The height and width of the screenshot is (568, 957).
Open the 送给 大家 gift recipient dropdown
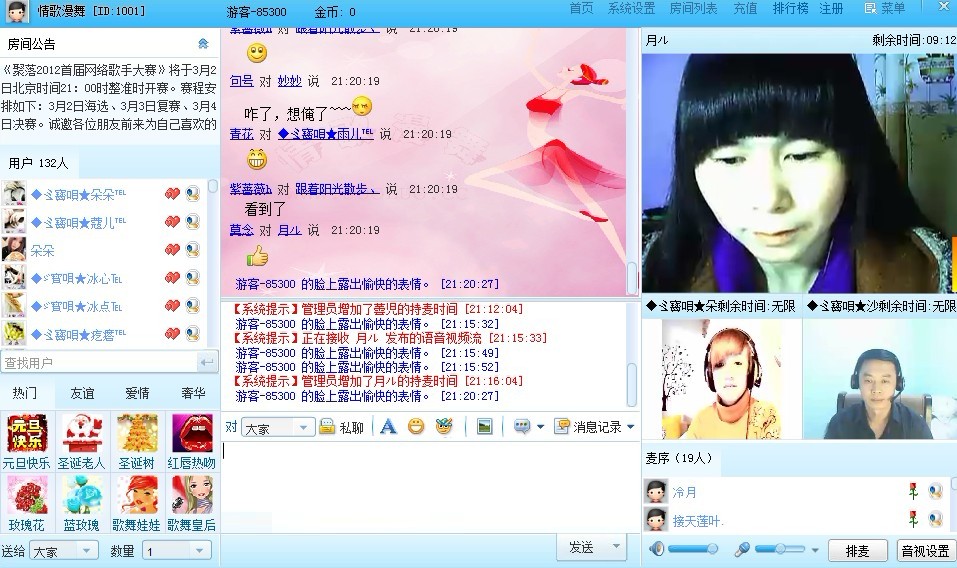coord(64,551)
